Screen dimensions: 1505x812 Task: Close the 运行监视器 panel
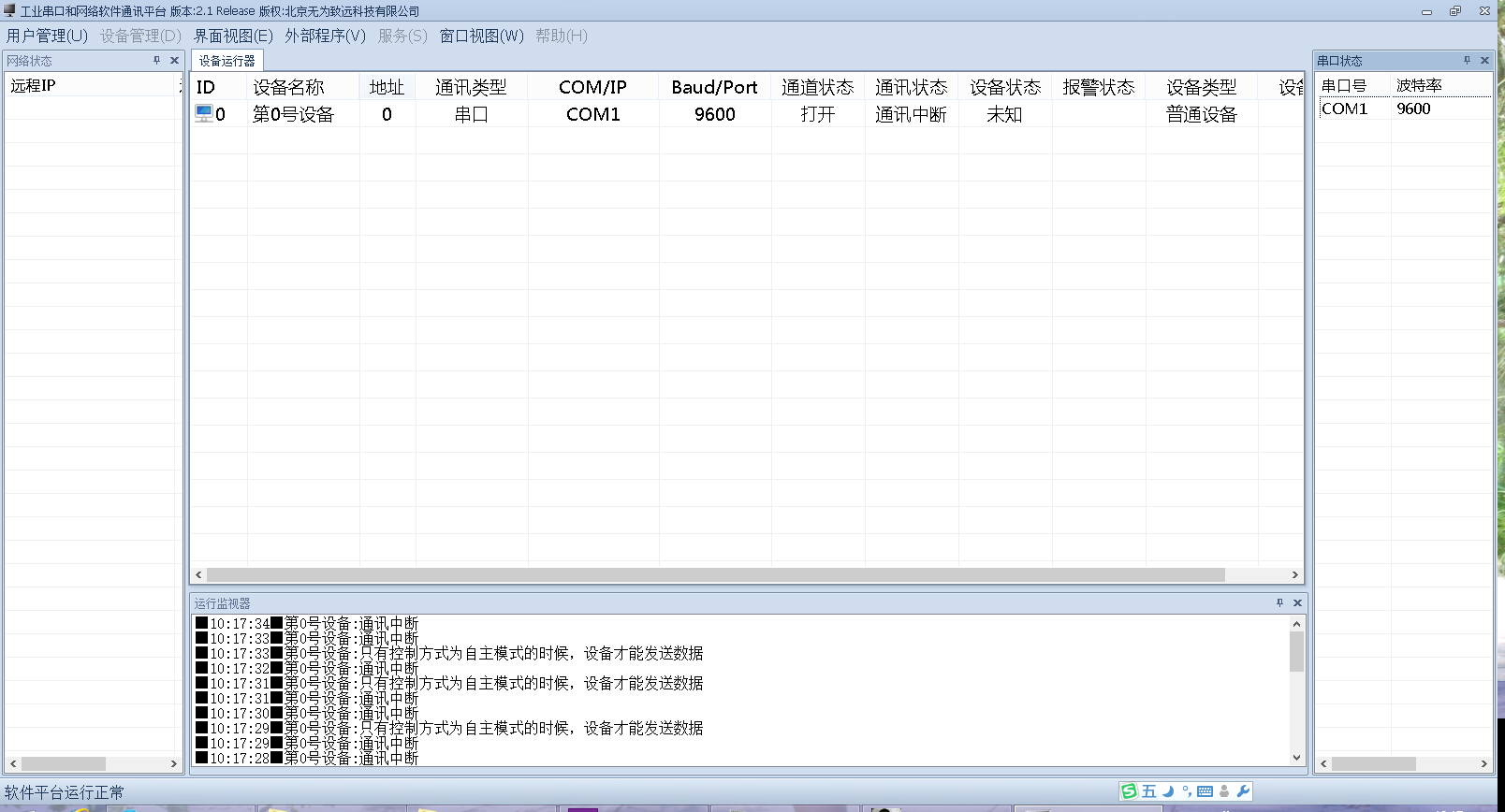1297,603
